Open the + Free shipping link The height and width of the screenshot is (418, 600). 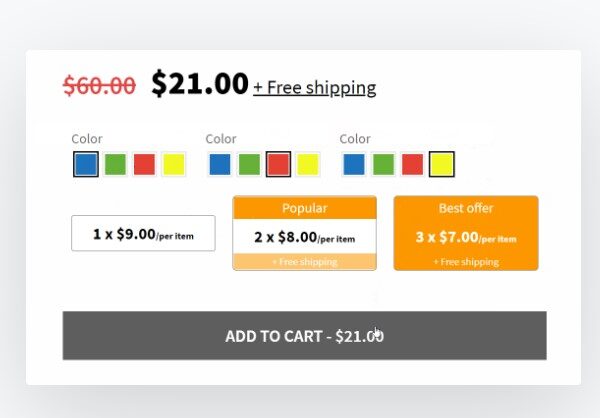click(315, 88)
